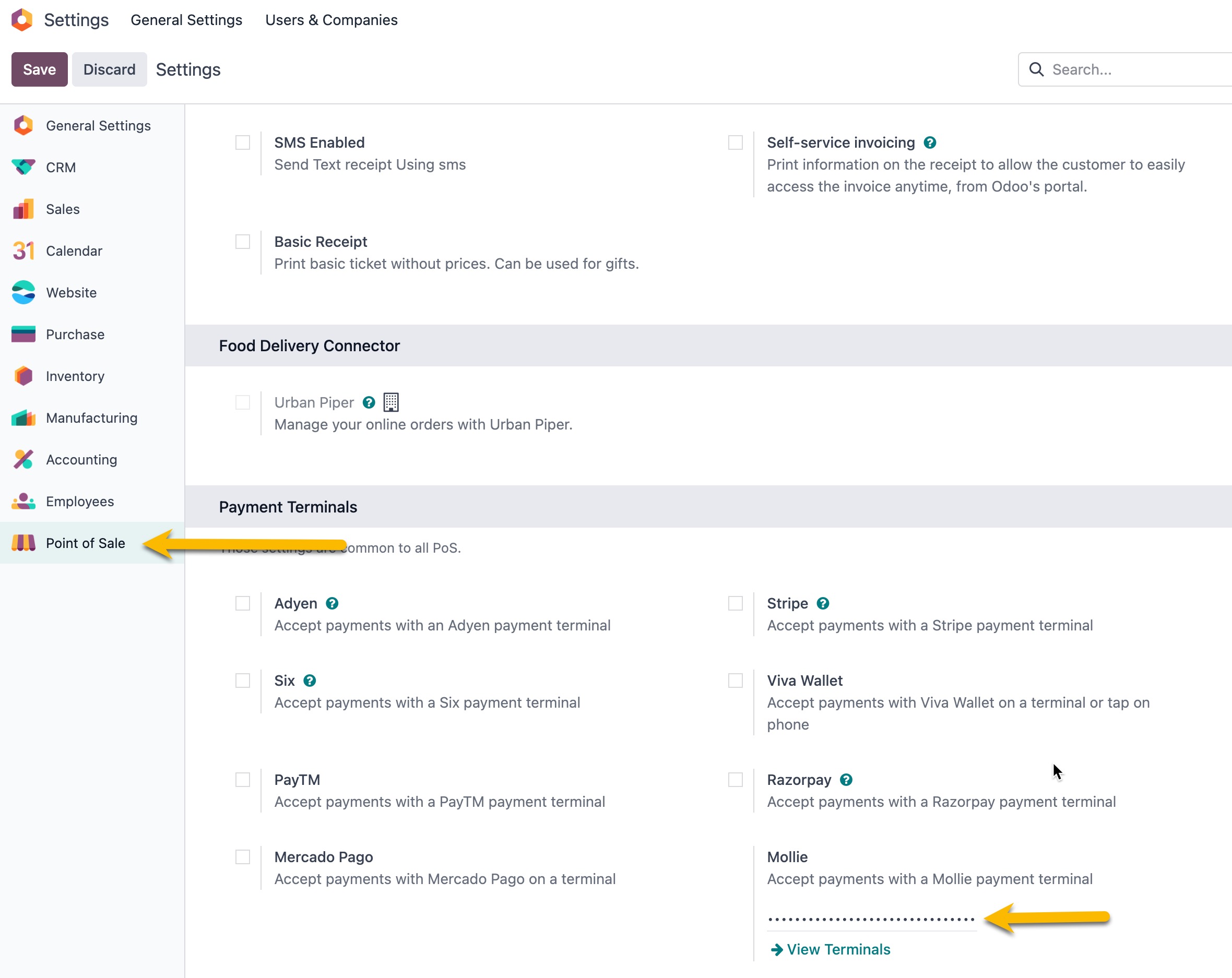This screenshot has width=1232, height=978.
Task: Select the Inventory app icon in sidebar
Action: pos(23,376)
